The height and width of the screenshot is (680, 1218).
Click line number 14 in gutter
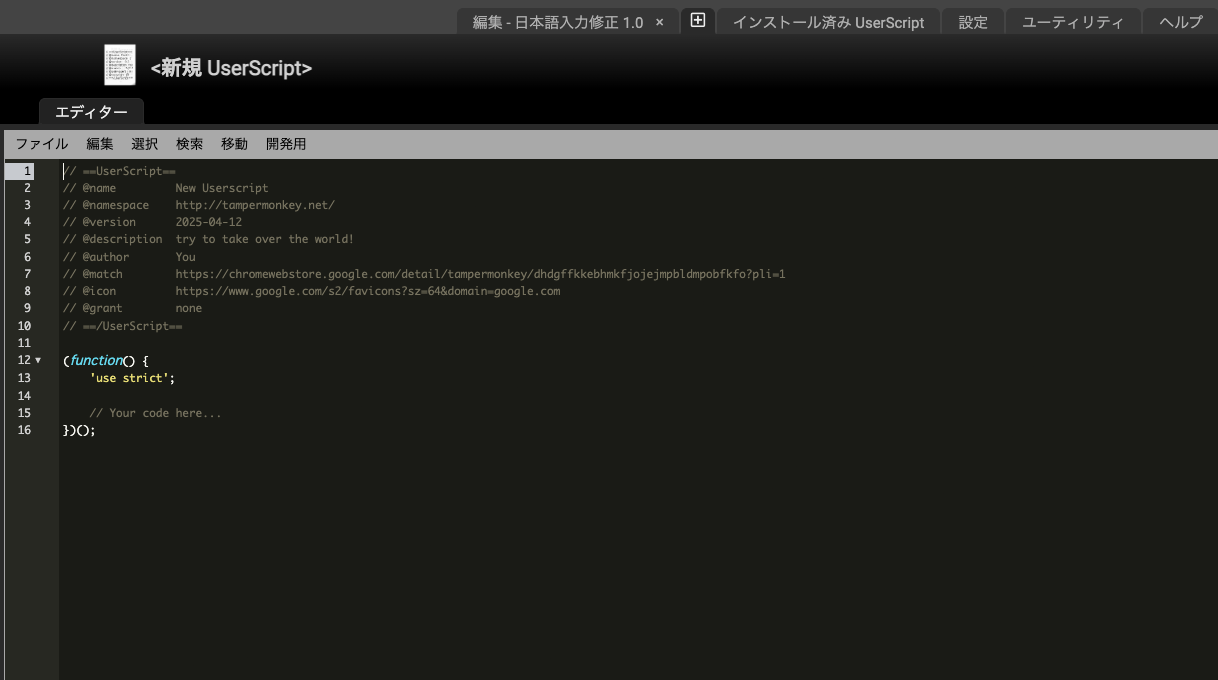(24, 396)
